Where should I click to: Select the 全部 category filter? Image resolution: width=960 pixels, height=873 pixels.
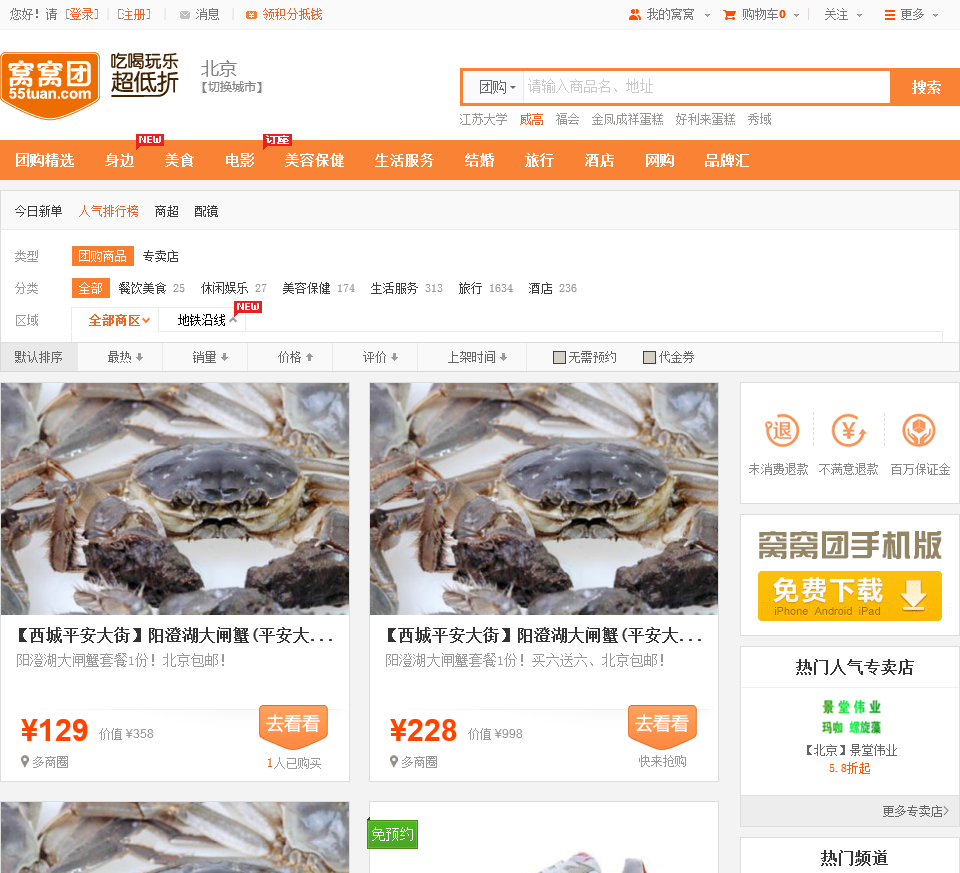tap(91, 288)
